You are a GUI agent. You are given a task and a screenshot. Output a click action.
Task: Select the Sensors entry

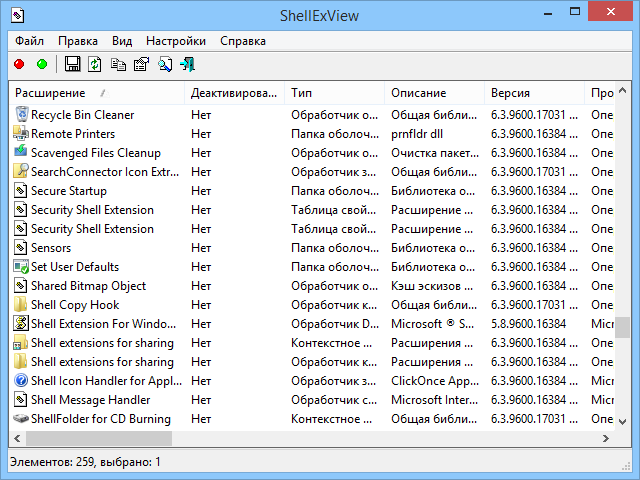[x=51, y=248]
